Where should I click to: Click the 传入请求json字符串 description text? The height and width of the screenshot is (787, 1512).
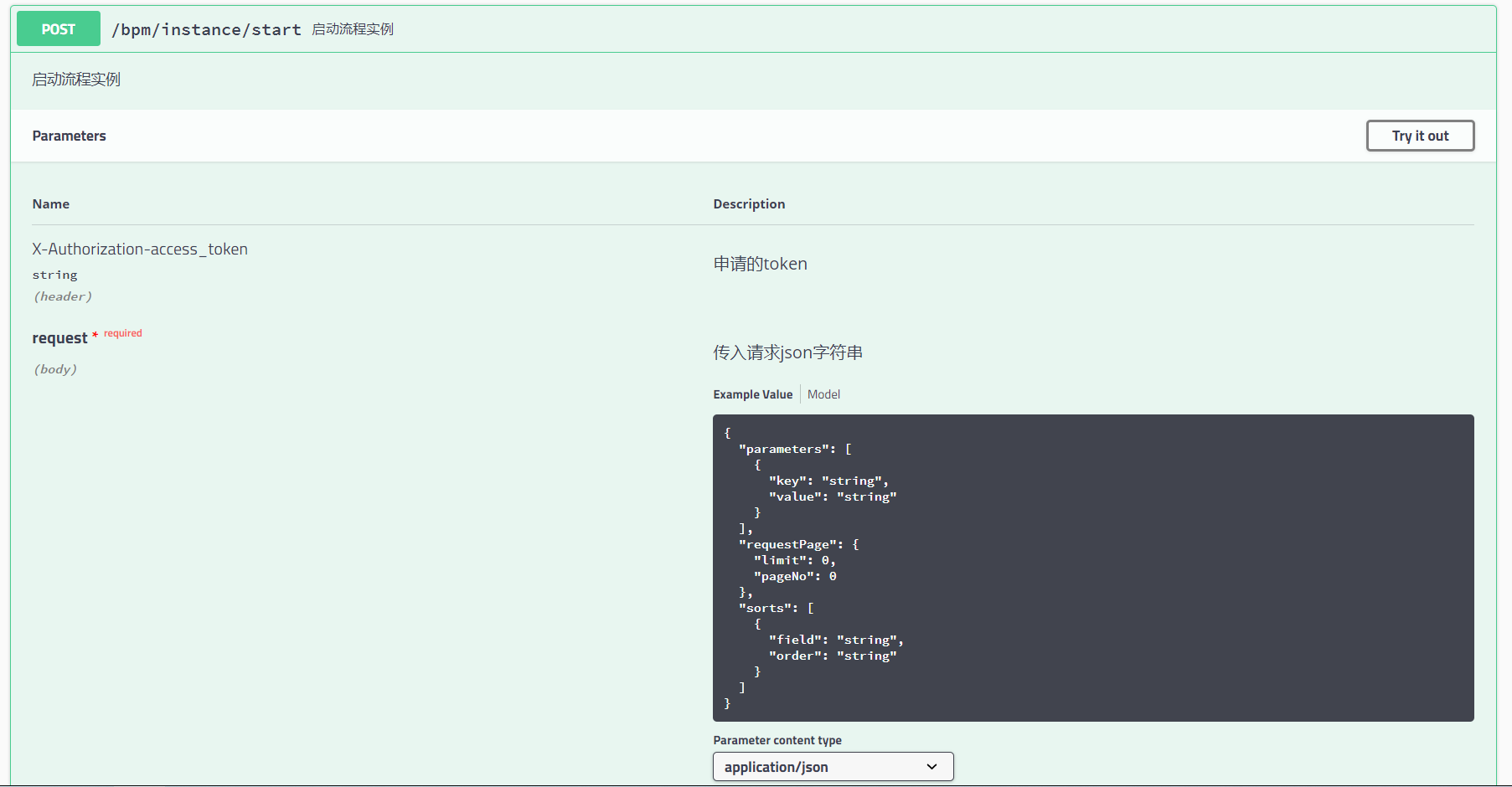pos(787,352)
